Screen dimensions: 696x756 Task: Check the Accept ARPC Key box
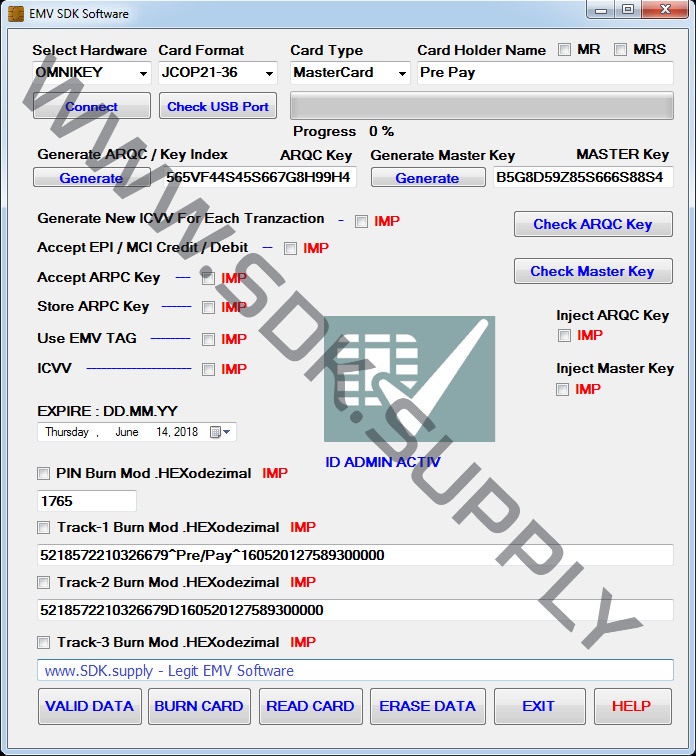[208, 278]
